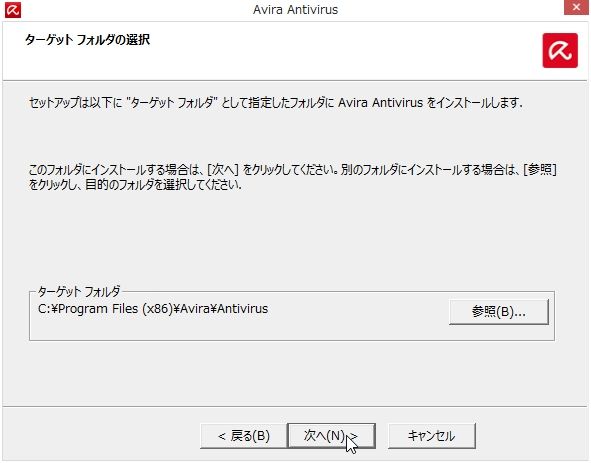Click the target folder path C:¥Program Files (x86)¥Avira¥Antivirus
Image resolution: width=591 pixels, height=463 pixels.
(x=153, y=309)
